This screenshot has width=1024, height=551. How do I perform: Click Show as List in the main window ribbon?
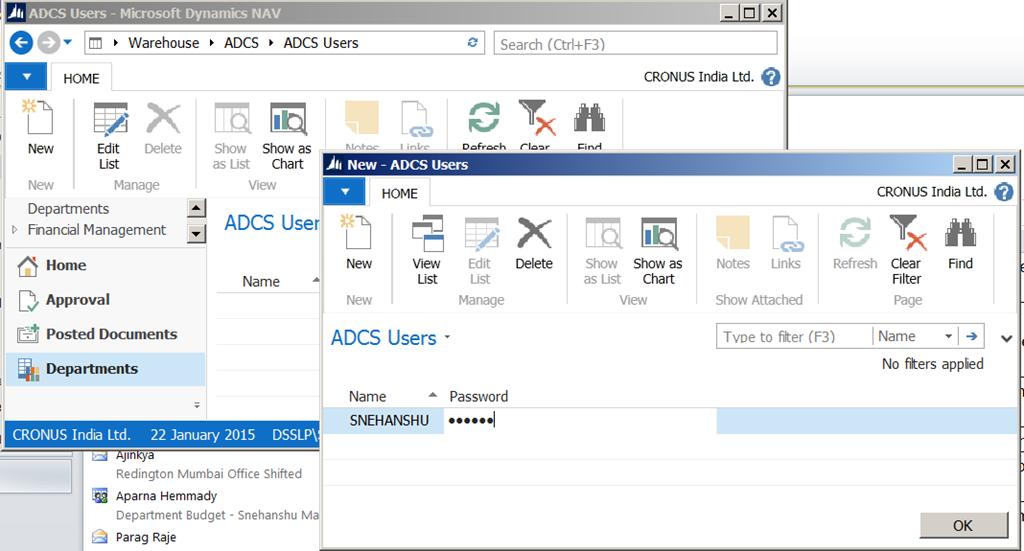point(231,136)
